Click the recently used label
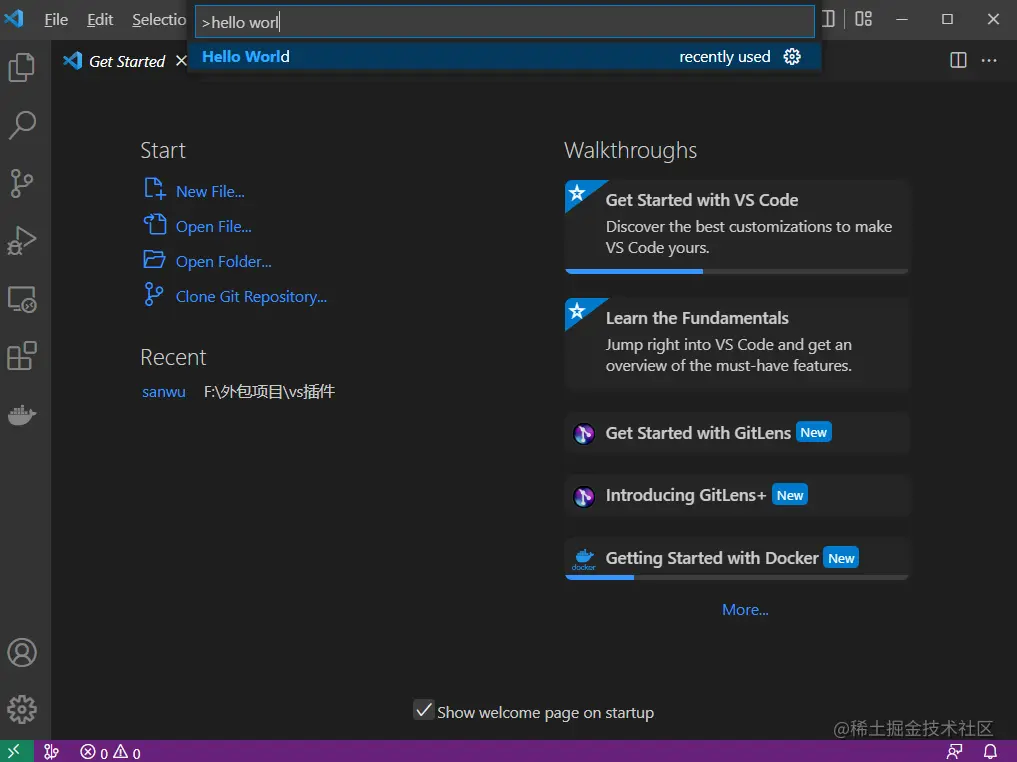Image resolution: width=1017 pixels, height=762 pixels. (724, 56)
